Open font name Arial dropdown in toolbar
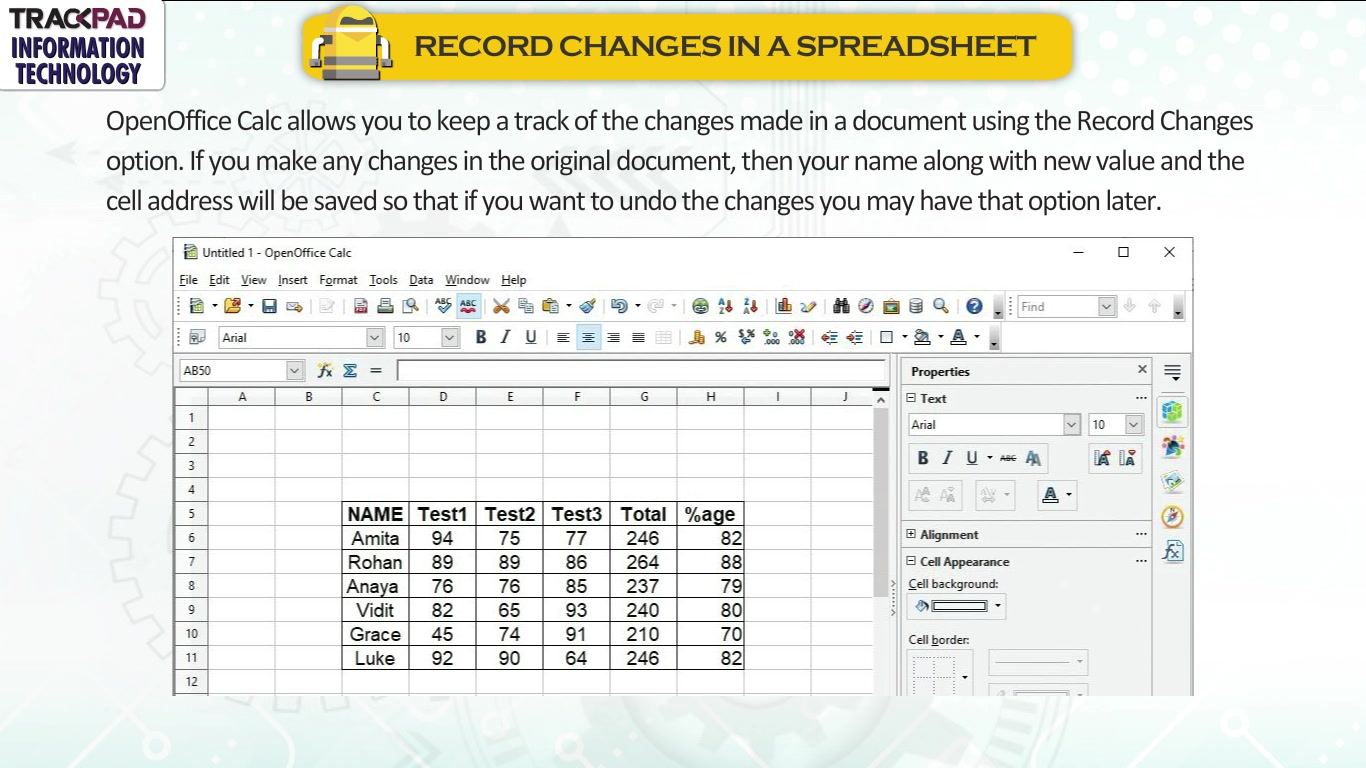Image resolution: width=1366 pixels, height=768 pixels. tap(375, 338)
